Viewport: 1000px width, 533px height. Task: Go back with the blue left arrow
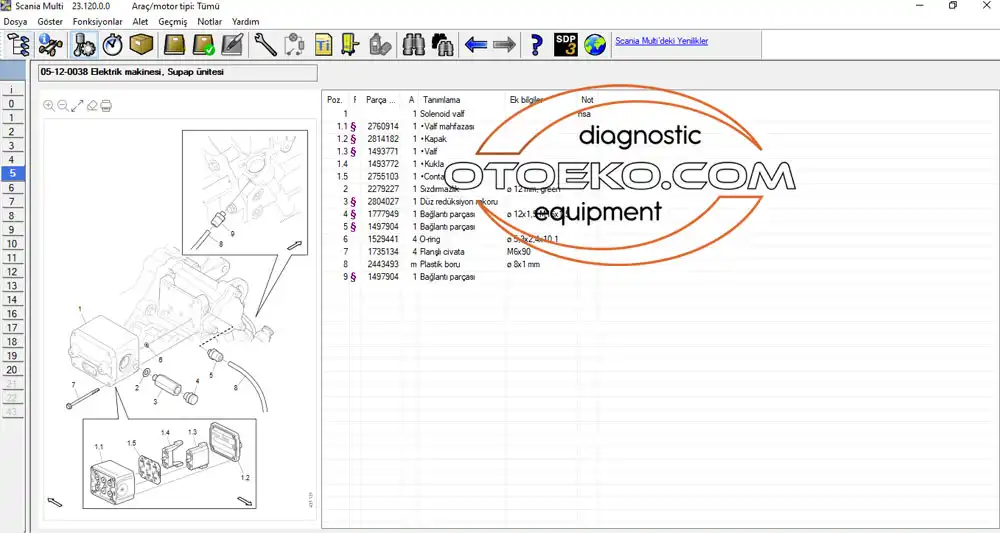(x=476, y=44)
